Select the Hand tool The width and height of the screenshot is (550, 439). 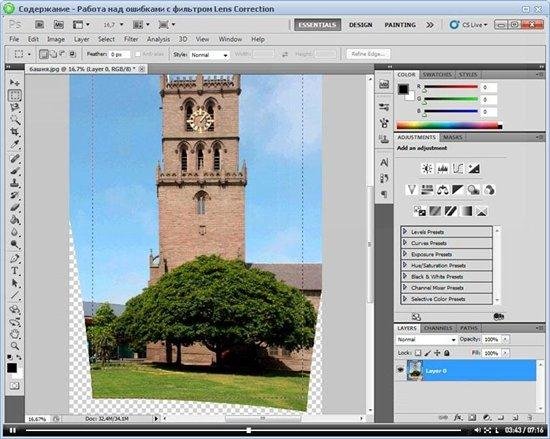pos(14,333)
